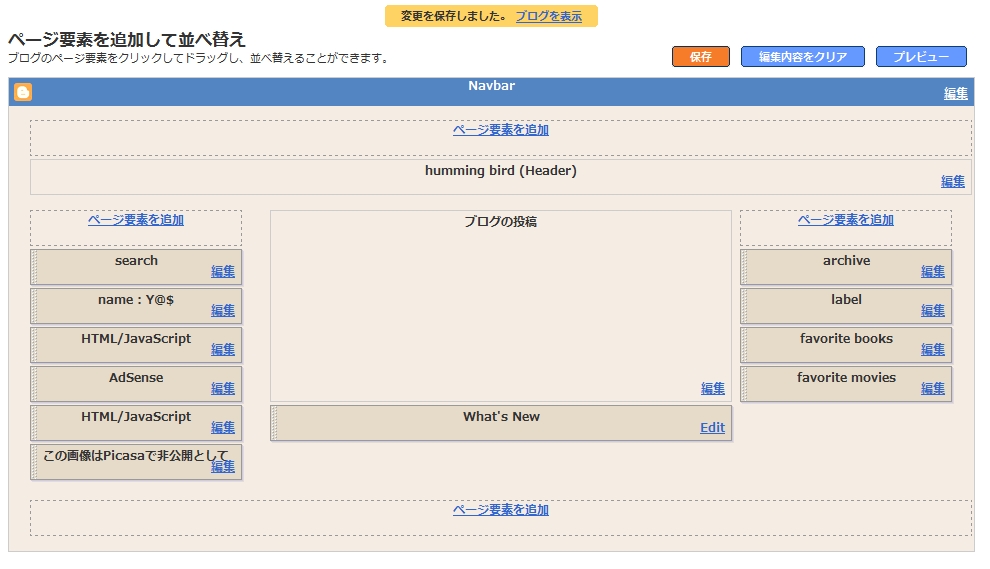The image size is (990, 569).
Task: Edit the favorite books widget
Action: (933, 350)
